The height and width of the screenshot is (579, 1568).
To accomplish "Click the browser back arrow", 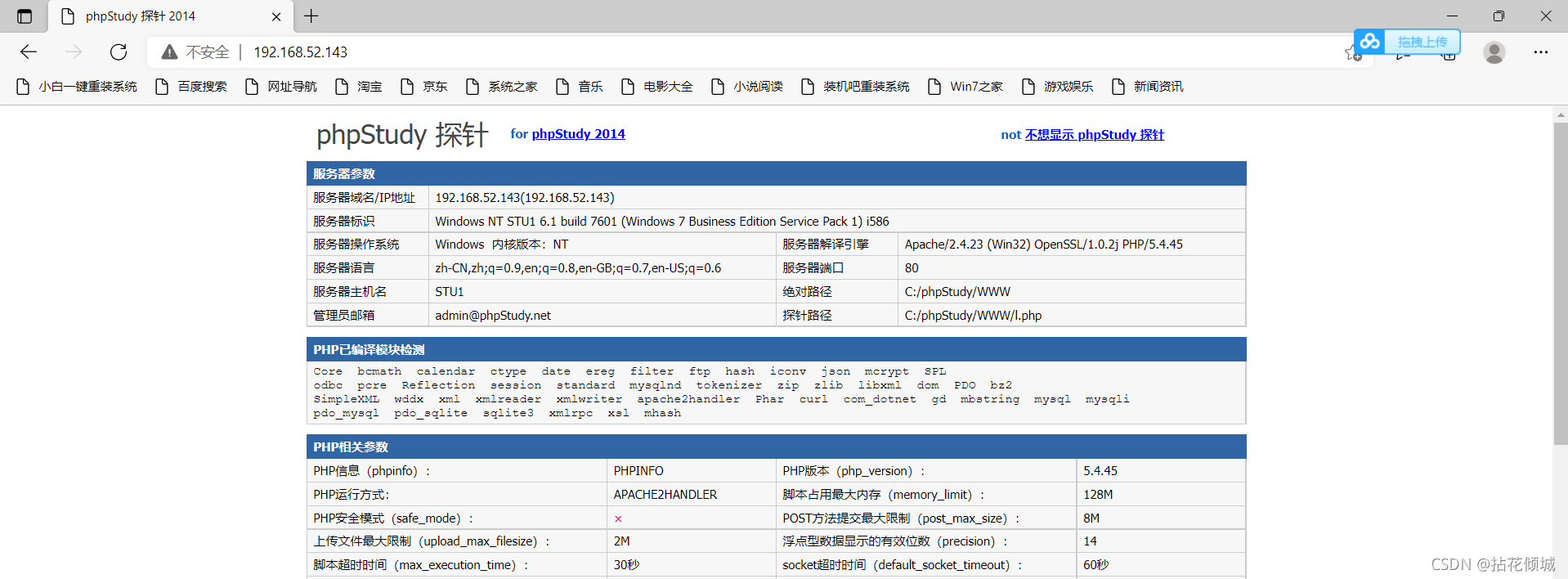I will (x=29, y=52).
